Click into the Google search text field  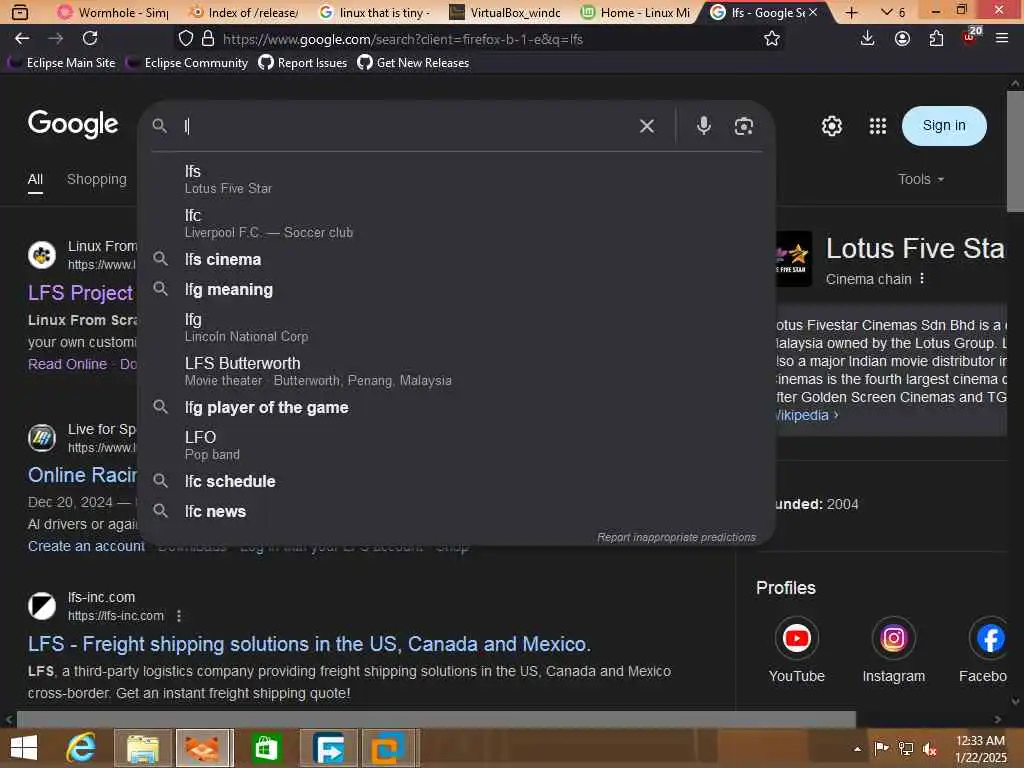[405, 126]
